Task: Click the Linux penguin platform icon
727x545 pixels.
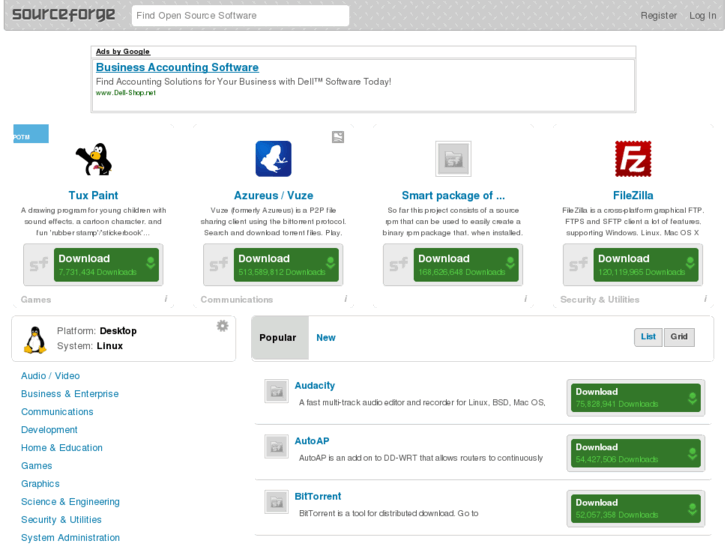Action: point(35,340)
